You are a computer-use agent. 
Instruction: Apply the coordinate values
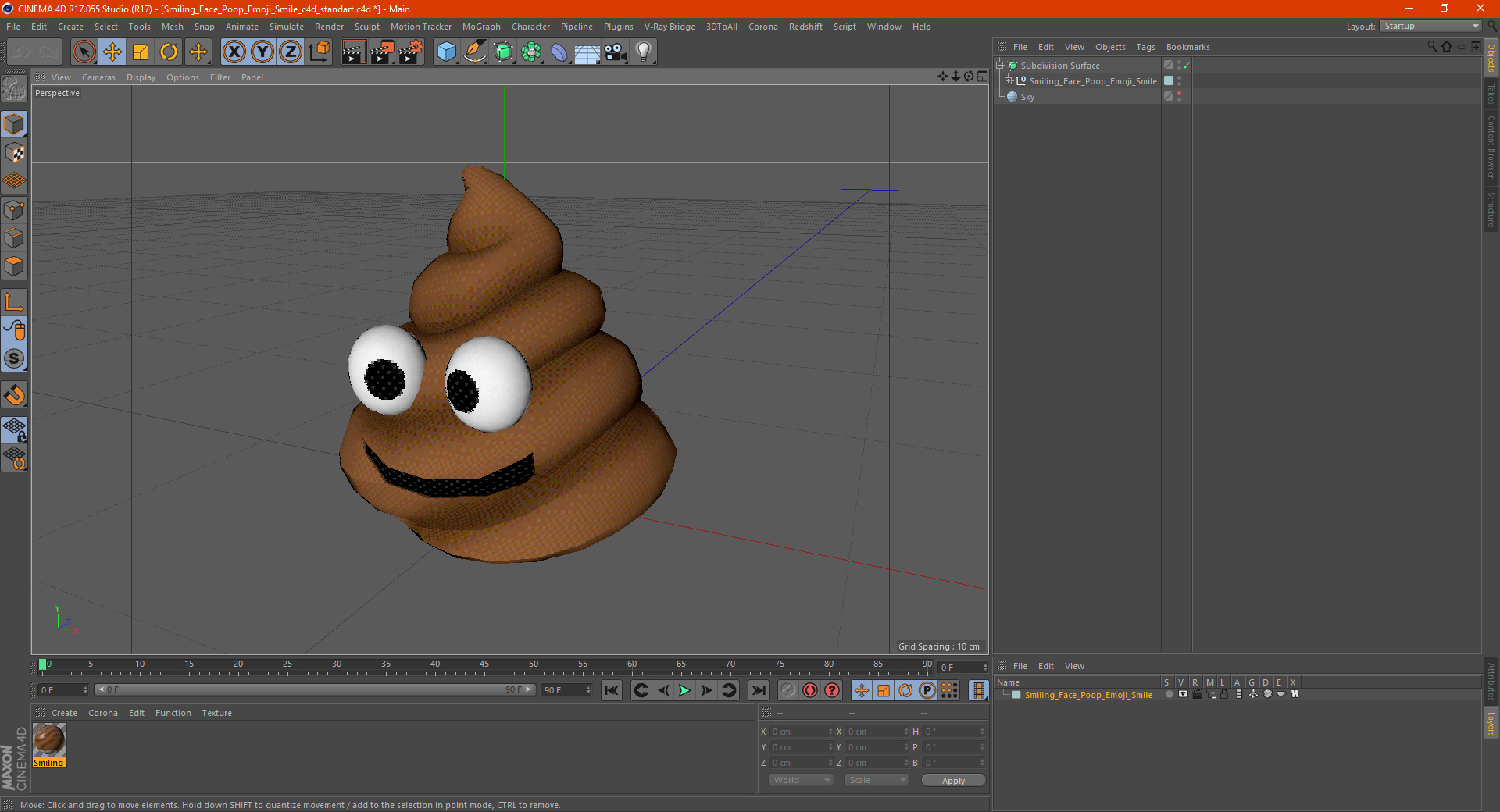point(953,781)
